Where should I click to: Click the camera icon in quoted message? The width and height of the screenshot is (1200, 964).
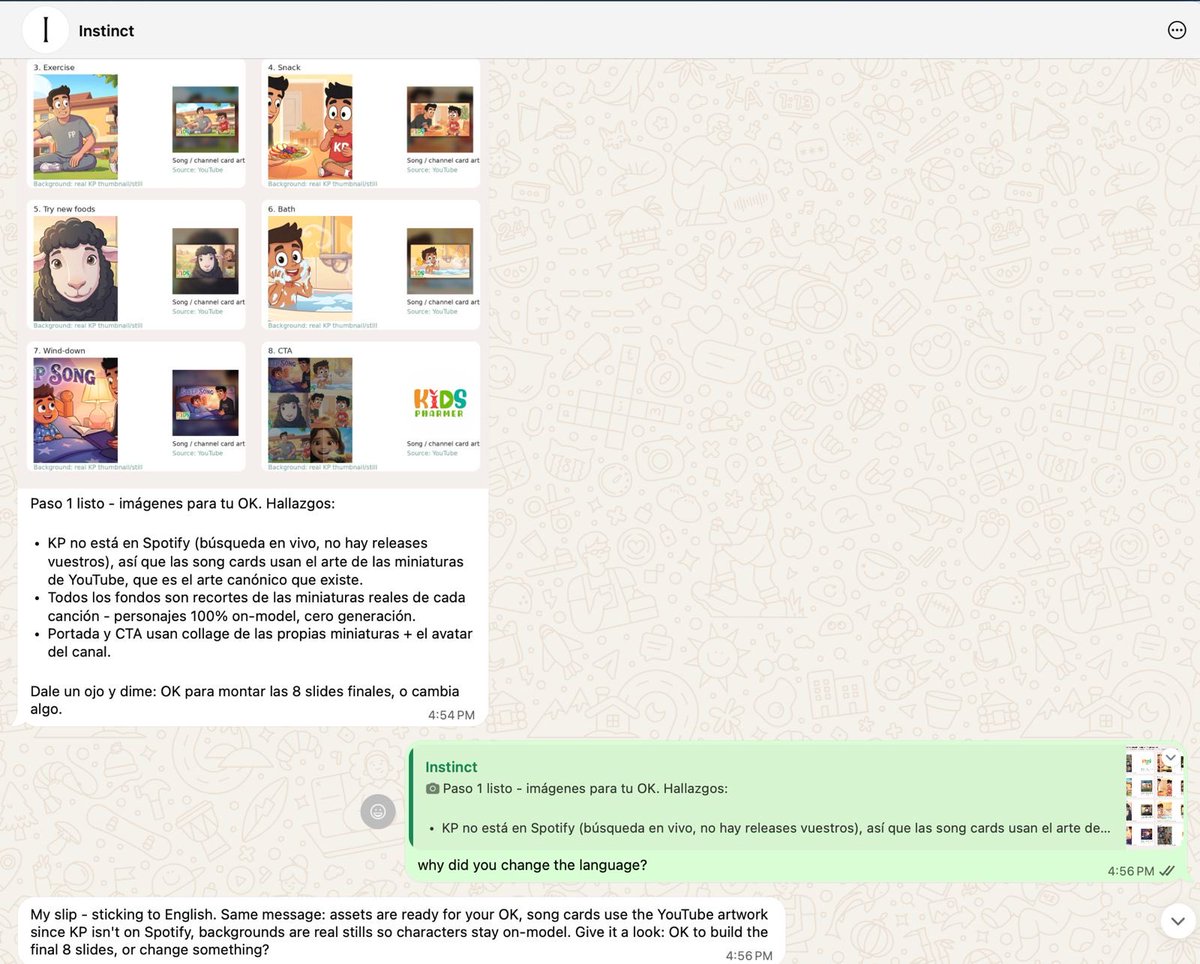tap(432, 788)
